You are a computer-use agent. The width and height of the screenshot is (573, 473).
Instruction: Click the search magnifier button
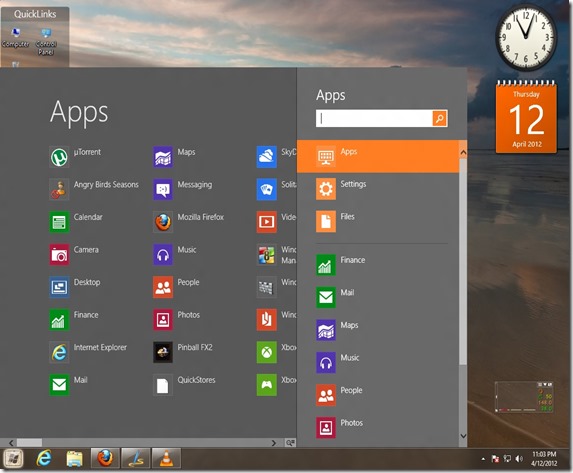coord(440,118)
